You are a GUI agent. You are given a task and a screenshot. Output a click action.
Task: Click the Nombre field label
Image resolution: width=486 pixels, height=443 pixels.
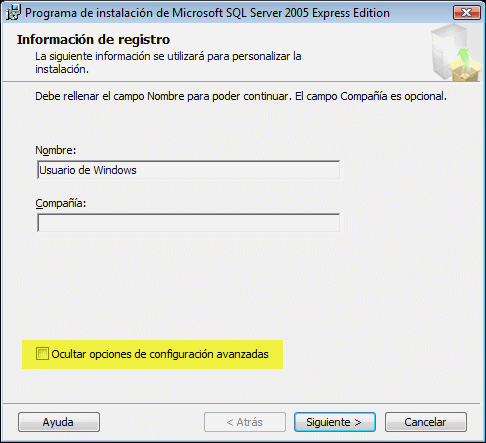56,150
